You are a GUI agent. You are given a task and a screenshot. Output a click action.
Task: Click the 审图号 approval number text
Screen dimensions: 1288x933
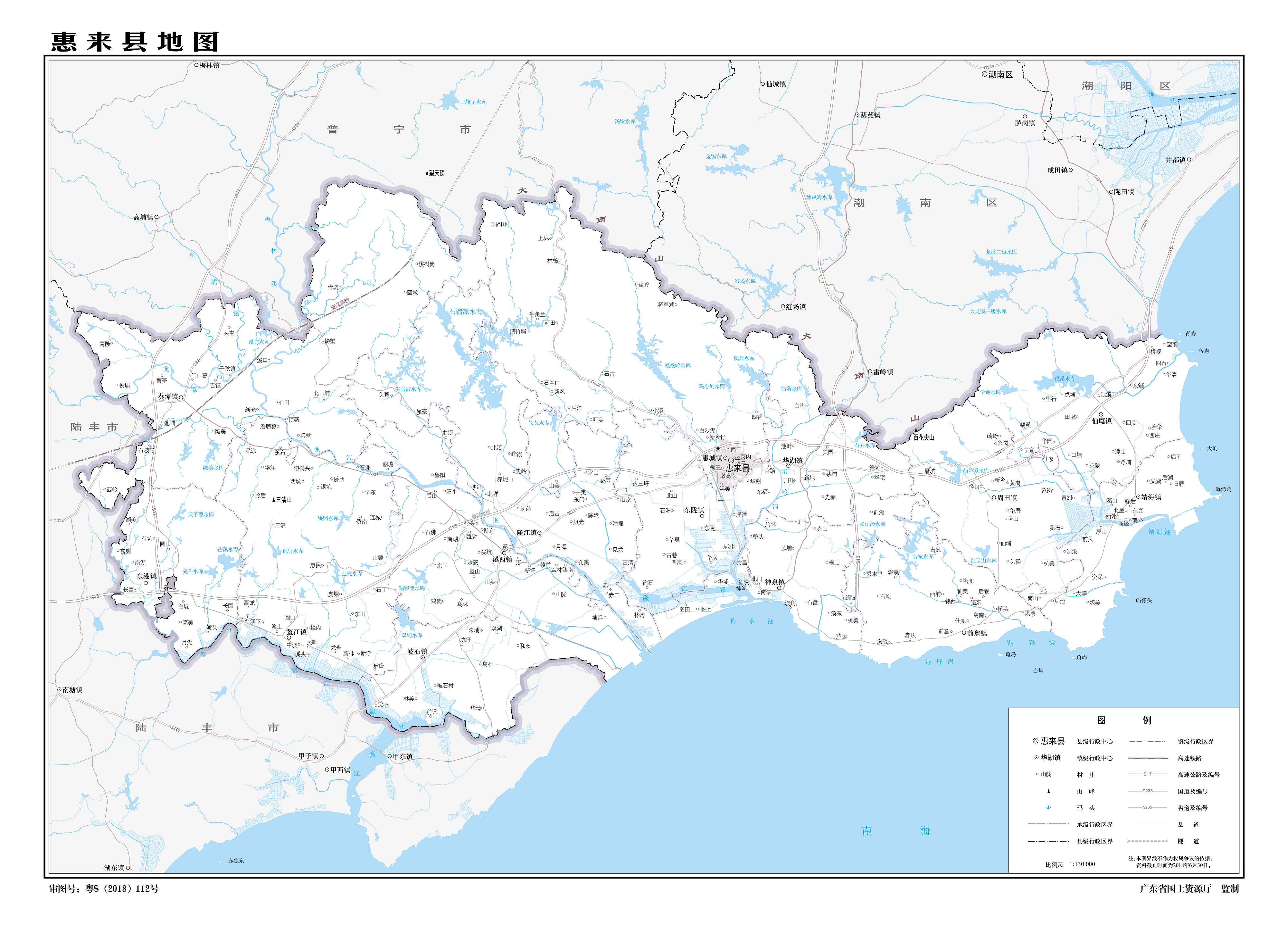(104, 889)
